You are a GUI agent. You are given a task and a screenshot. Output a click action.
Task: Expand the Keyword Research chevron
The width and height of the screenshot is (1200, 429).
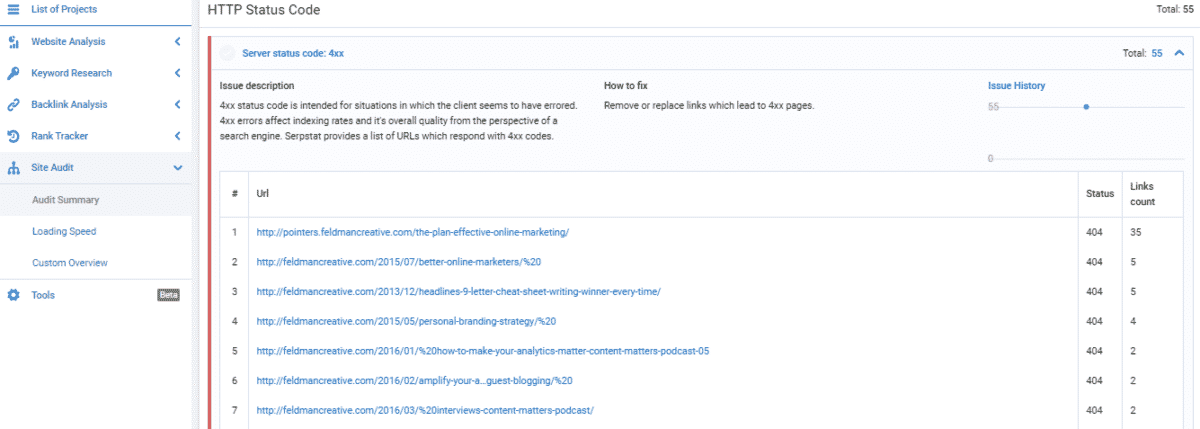click(x=177, y=73)
